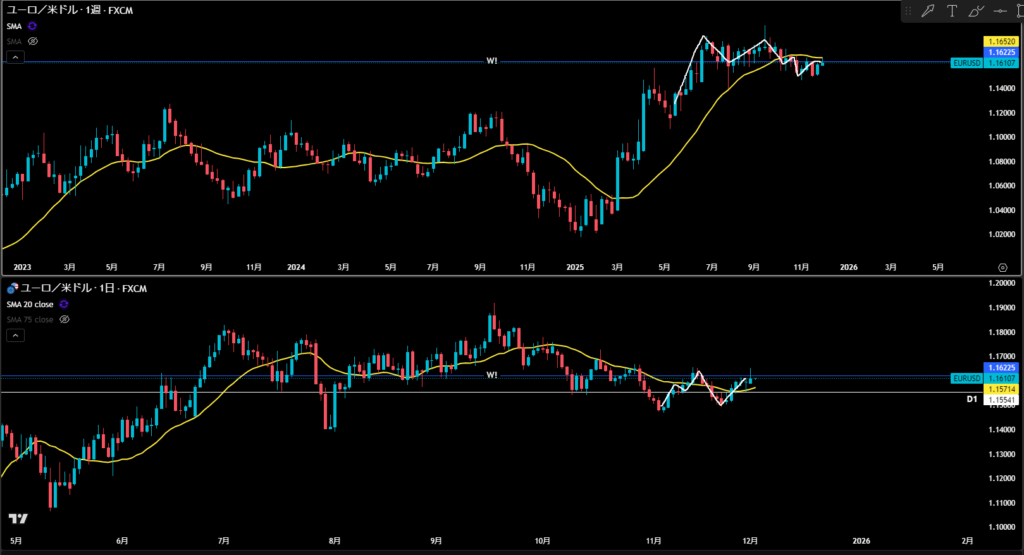Viewport: 1024px width, 555px height.
Task: Collapse the weekly chart indicator legend
Action: point(15,58)
